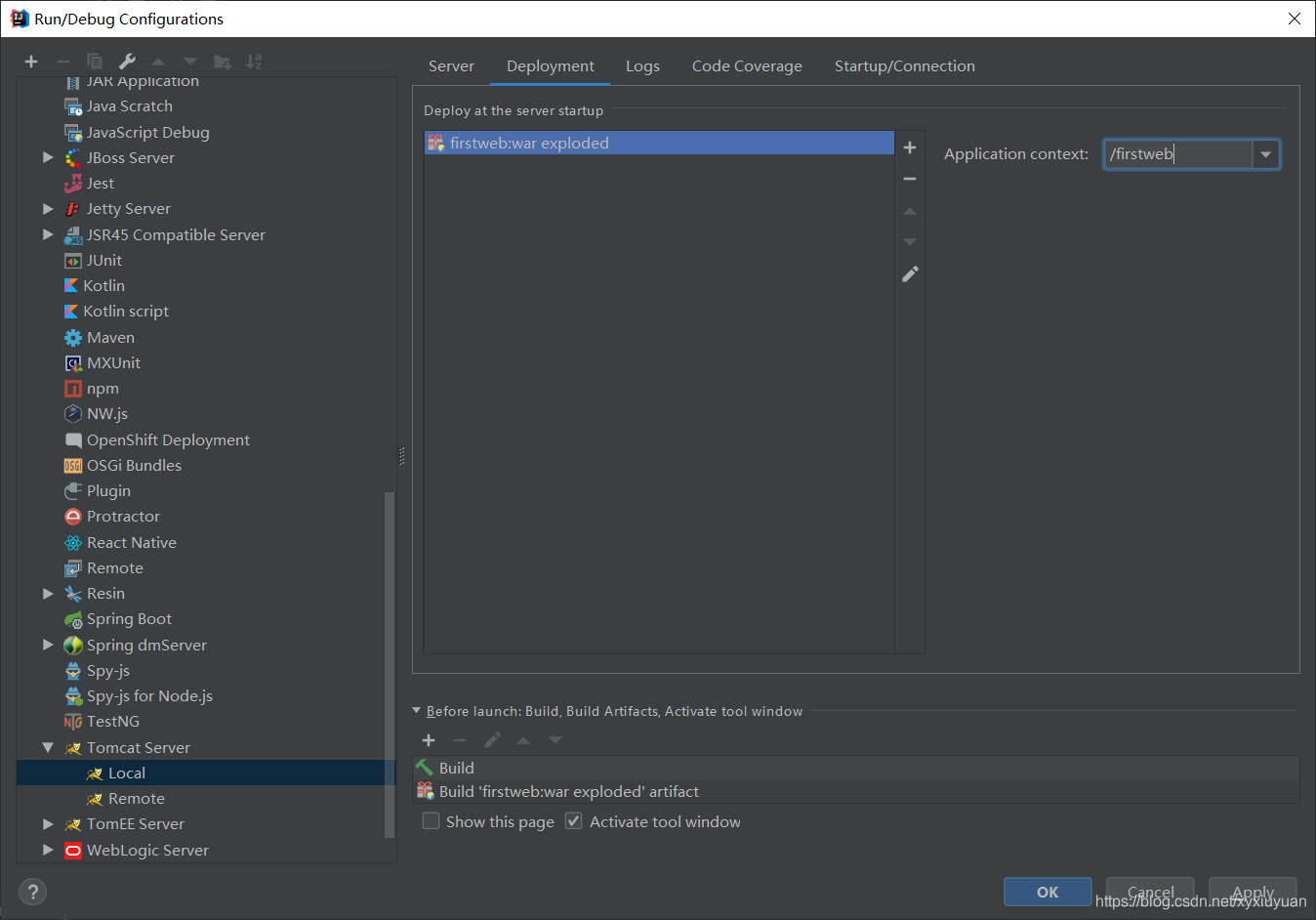Sort configurations alphabetically icon
Image resolution: width=1316 pixels, height=920 pixels.
point(254,62)
